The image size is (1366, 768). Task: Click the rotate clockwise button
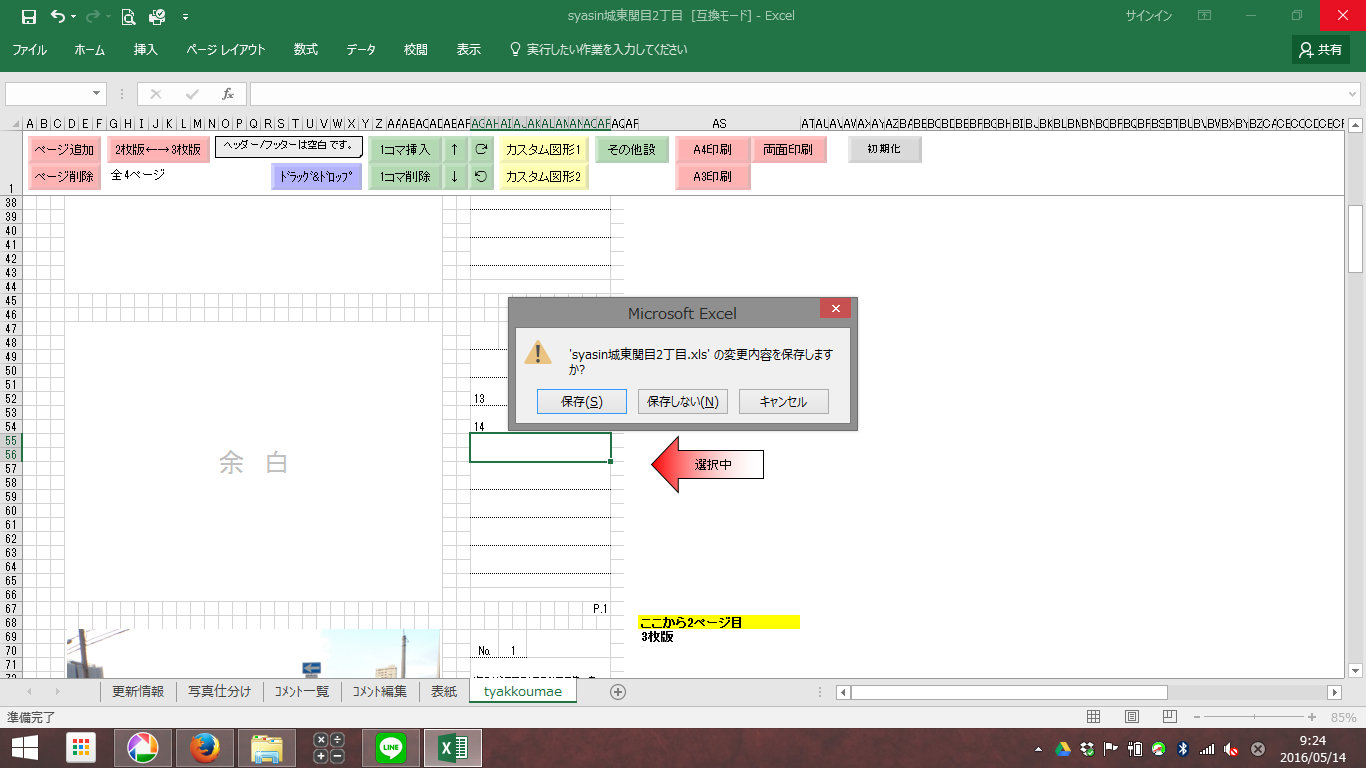coord(481,150)
